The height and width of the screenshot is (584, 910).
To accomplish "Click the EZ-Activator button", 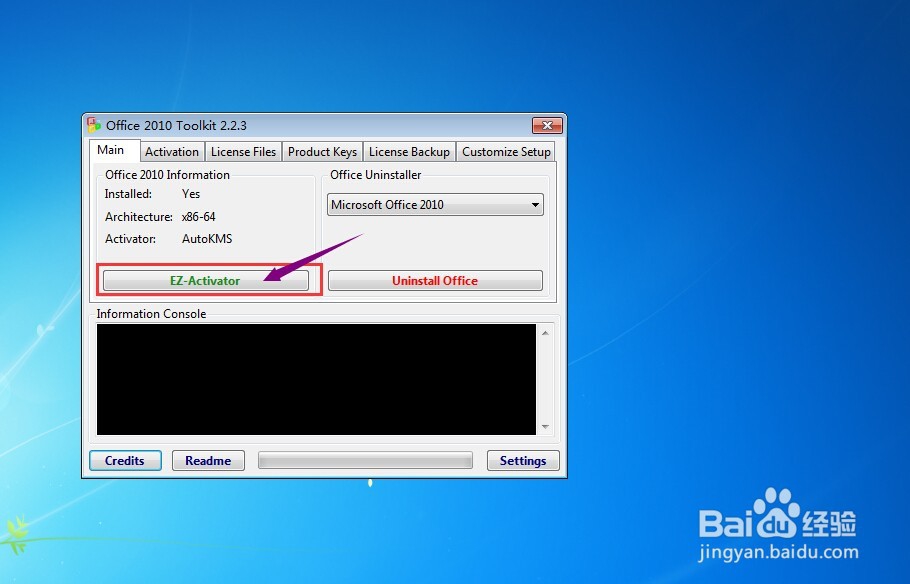I will [x=205, y=280].
